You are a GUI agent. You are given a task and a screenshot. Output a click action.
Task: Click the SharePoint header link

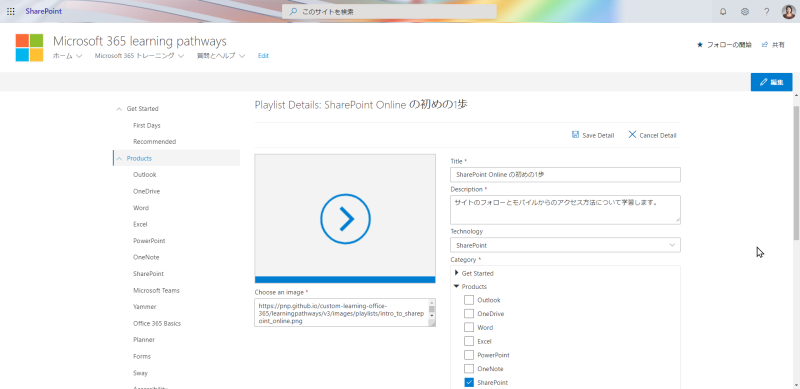coord(43,11)
